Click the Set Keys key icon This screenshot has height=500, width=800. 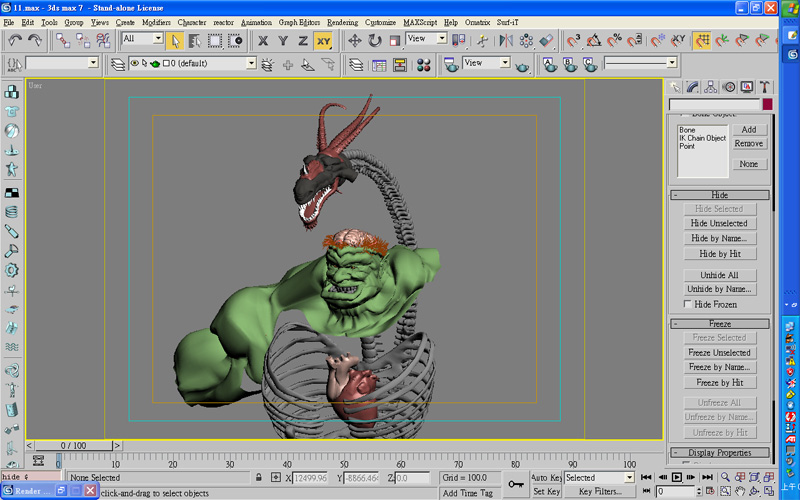click(x=516, y=484)
